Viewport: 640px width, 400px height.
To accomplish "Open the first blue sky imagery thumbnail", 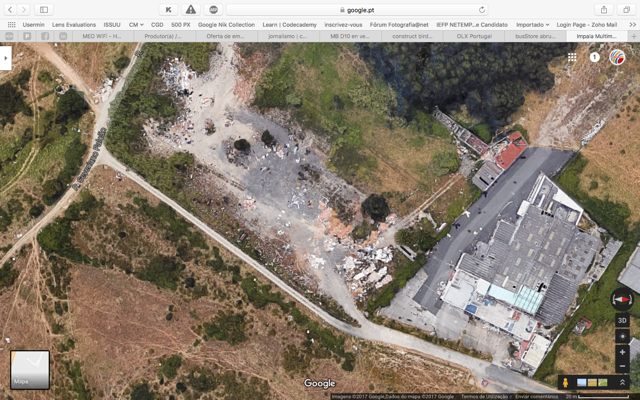I will (582, 382).
